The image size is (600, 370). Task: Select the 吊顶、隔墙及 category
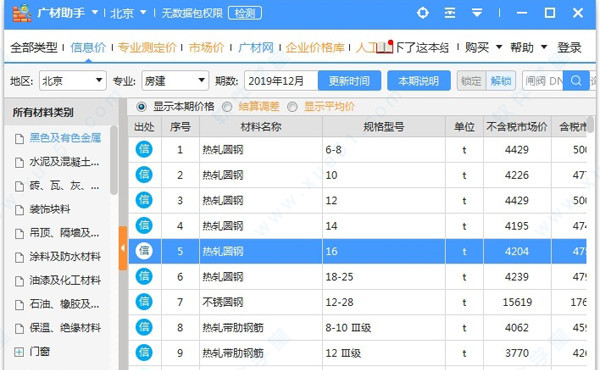tap(64, 233)
